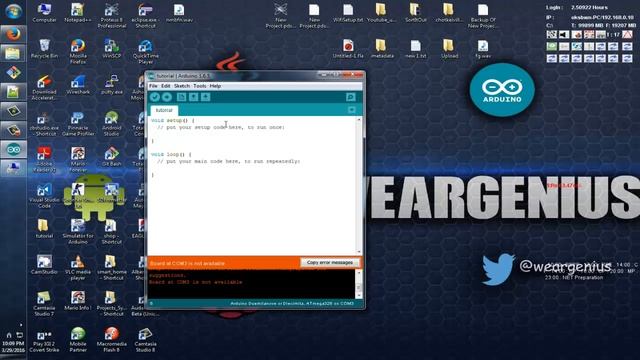Open the Macromedia Flash 8 desktop icon
Viewport: 640px width, 360px height.
click(111, 340)
